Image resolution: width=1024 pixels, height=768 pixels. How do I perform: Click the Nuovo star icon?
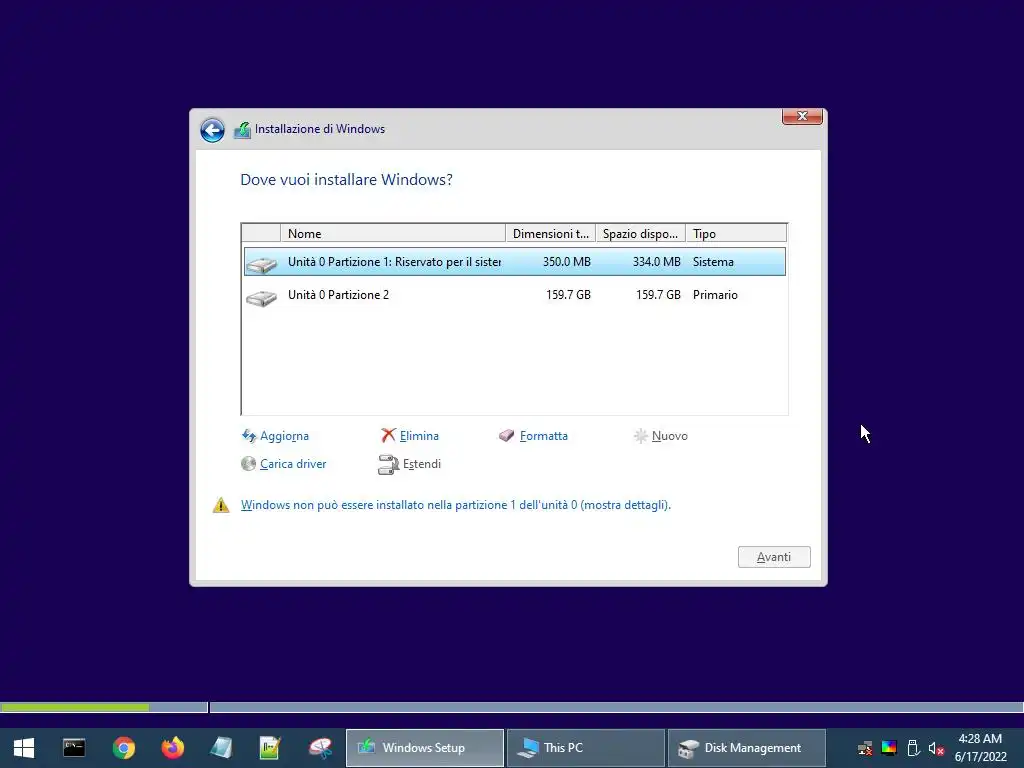point(641,436)
